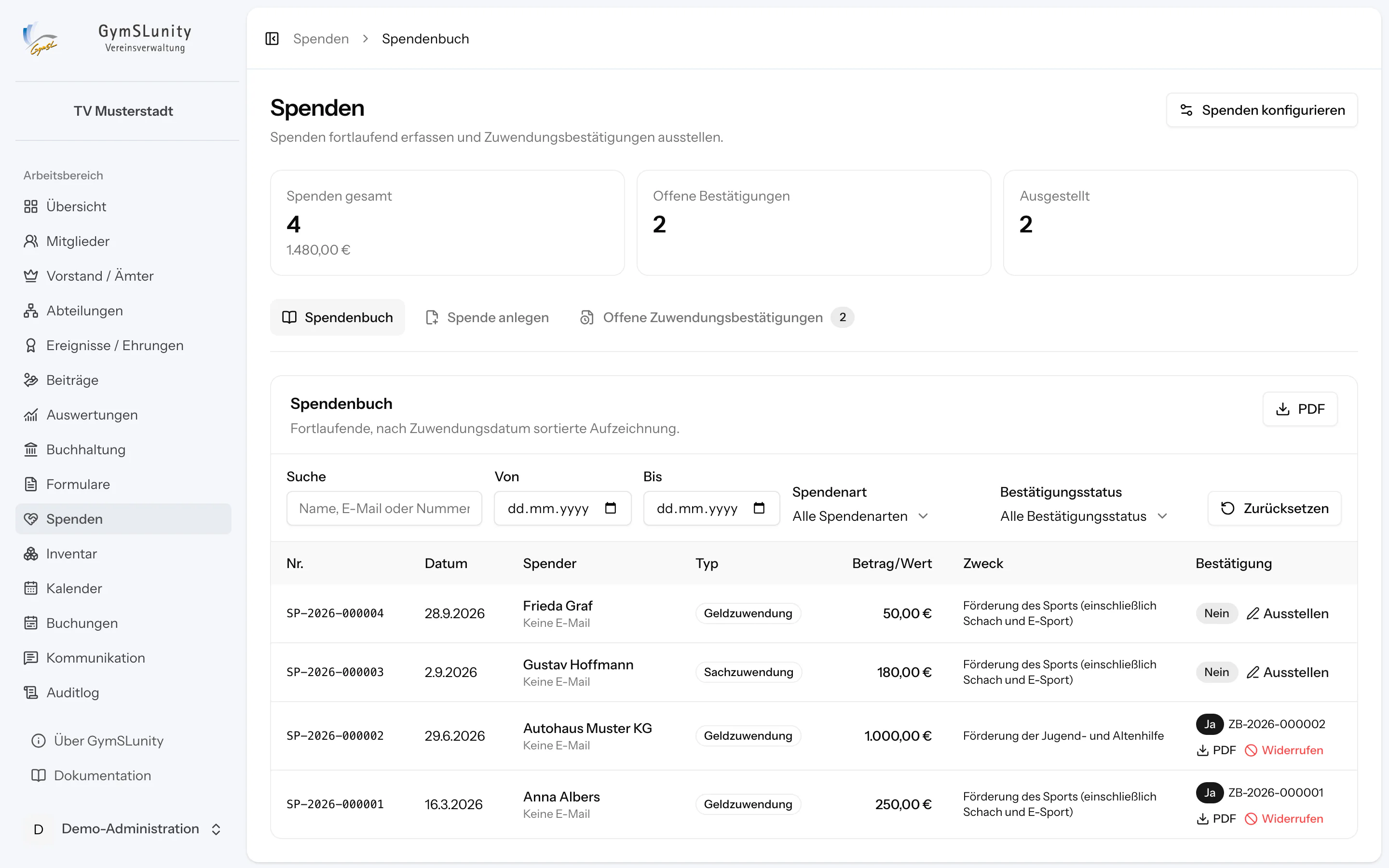Open the Offene Zuwendungsbestätigungen tab
This screenshot has width=1389, height=868.
717,317
